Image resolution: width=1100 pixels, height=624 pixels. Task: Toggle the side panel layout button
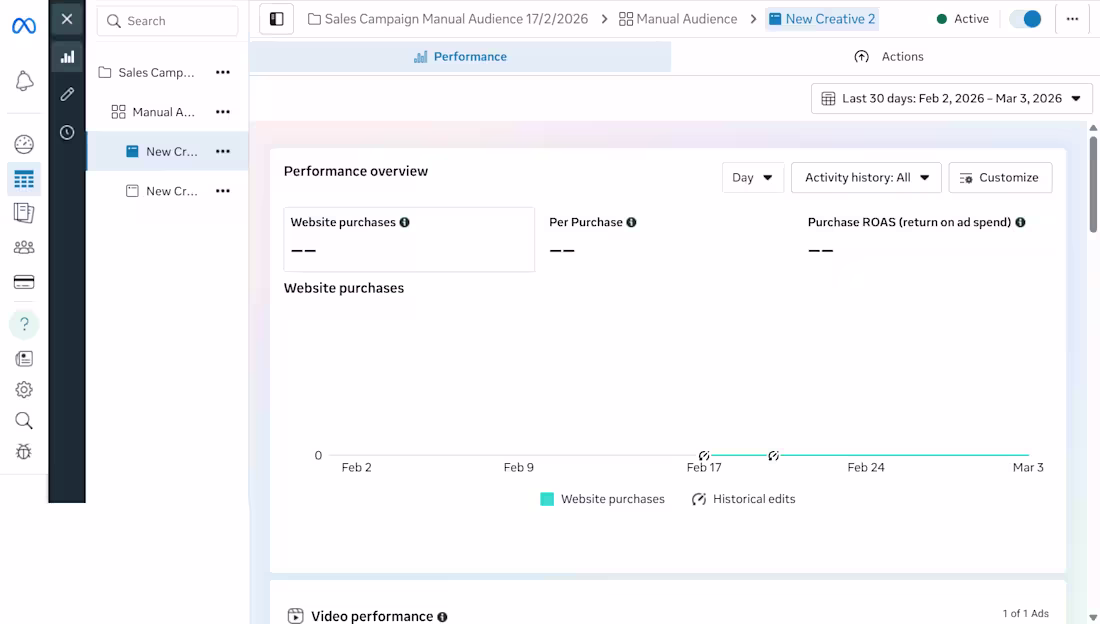(277, 19)
